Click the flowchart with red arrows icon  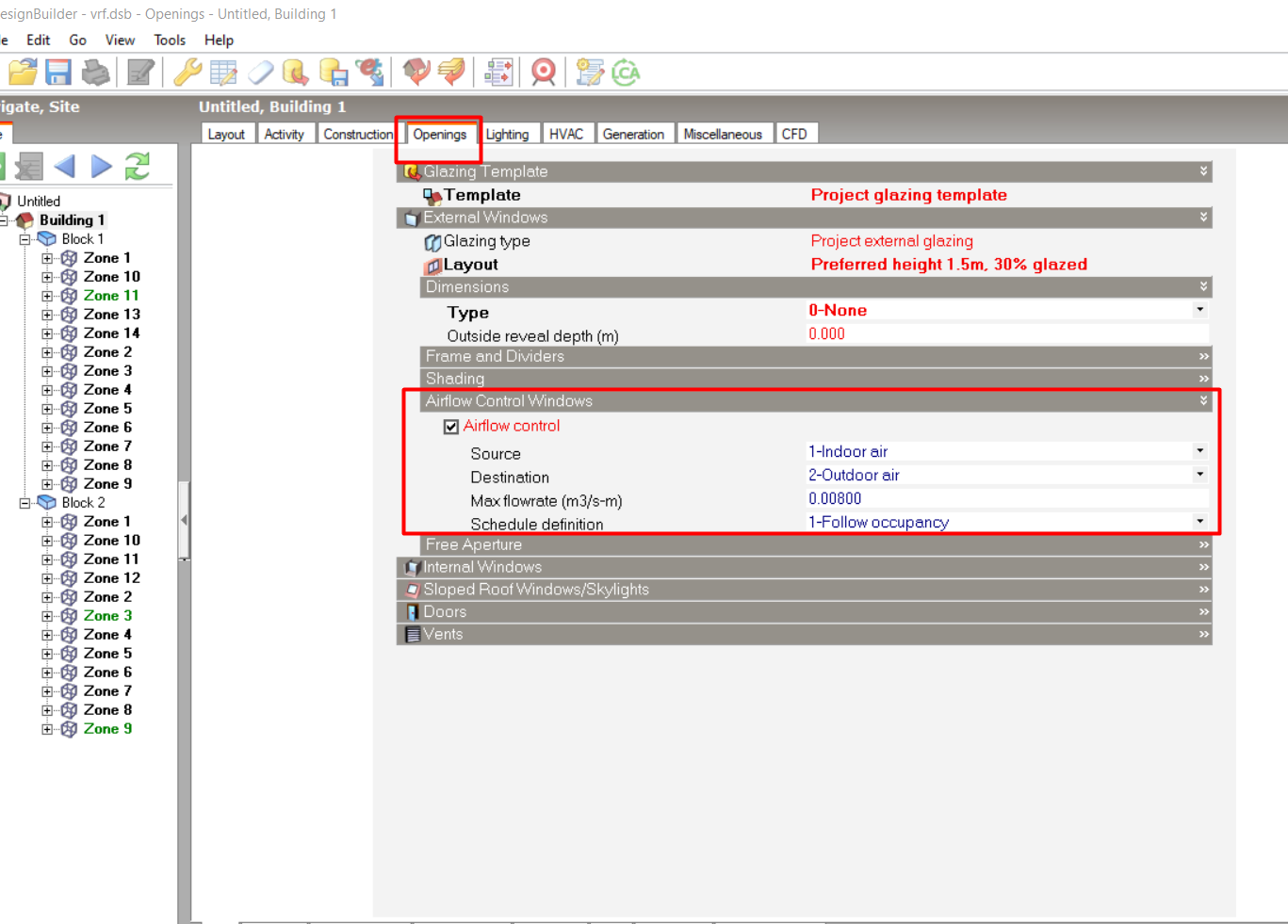pyautogui.click(x=498, y=73)
